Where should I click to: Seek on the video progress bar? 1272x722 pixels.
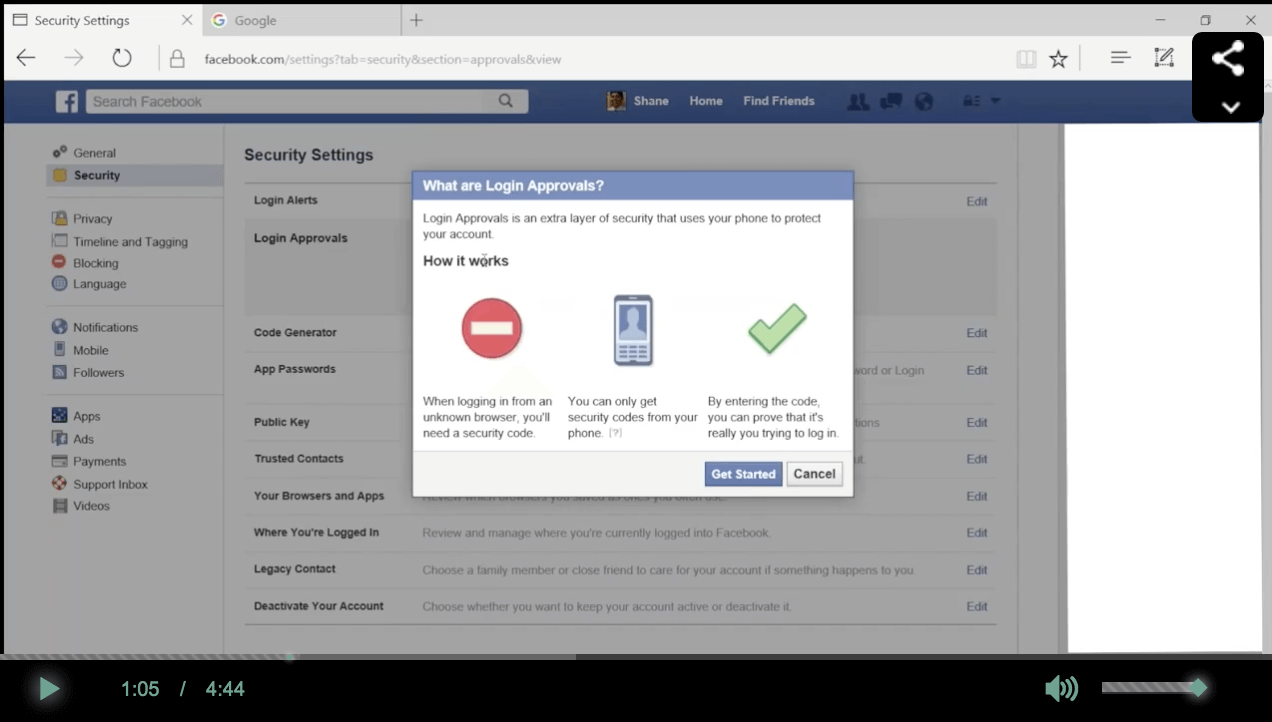(x=636, y=657)
